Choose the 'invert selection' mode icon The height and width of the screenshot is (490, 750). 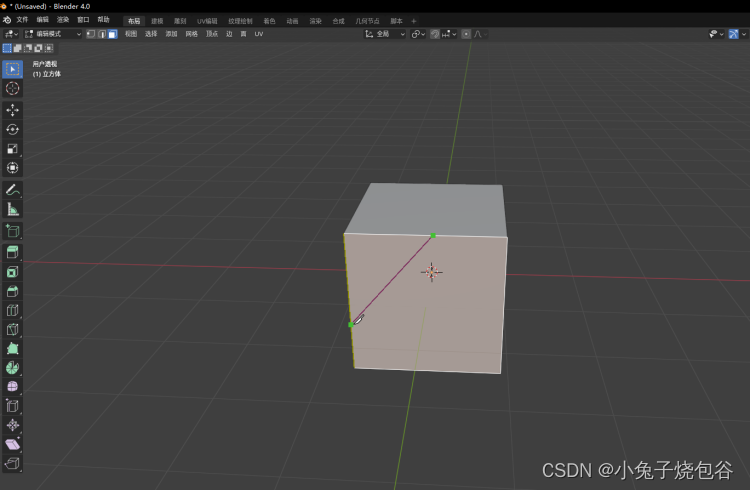point(38,48)
